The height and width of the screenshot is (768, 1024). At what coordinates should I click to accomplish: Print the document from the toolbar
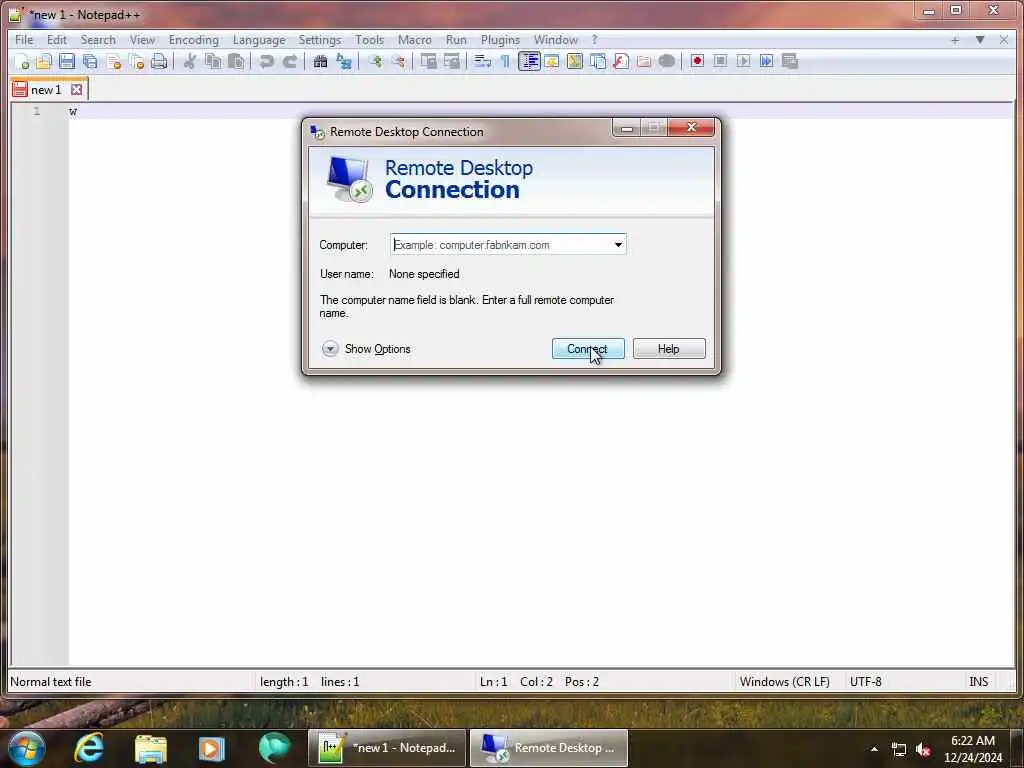(159, 61)
